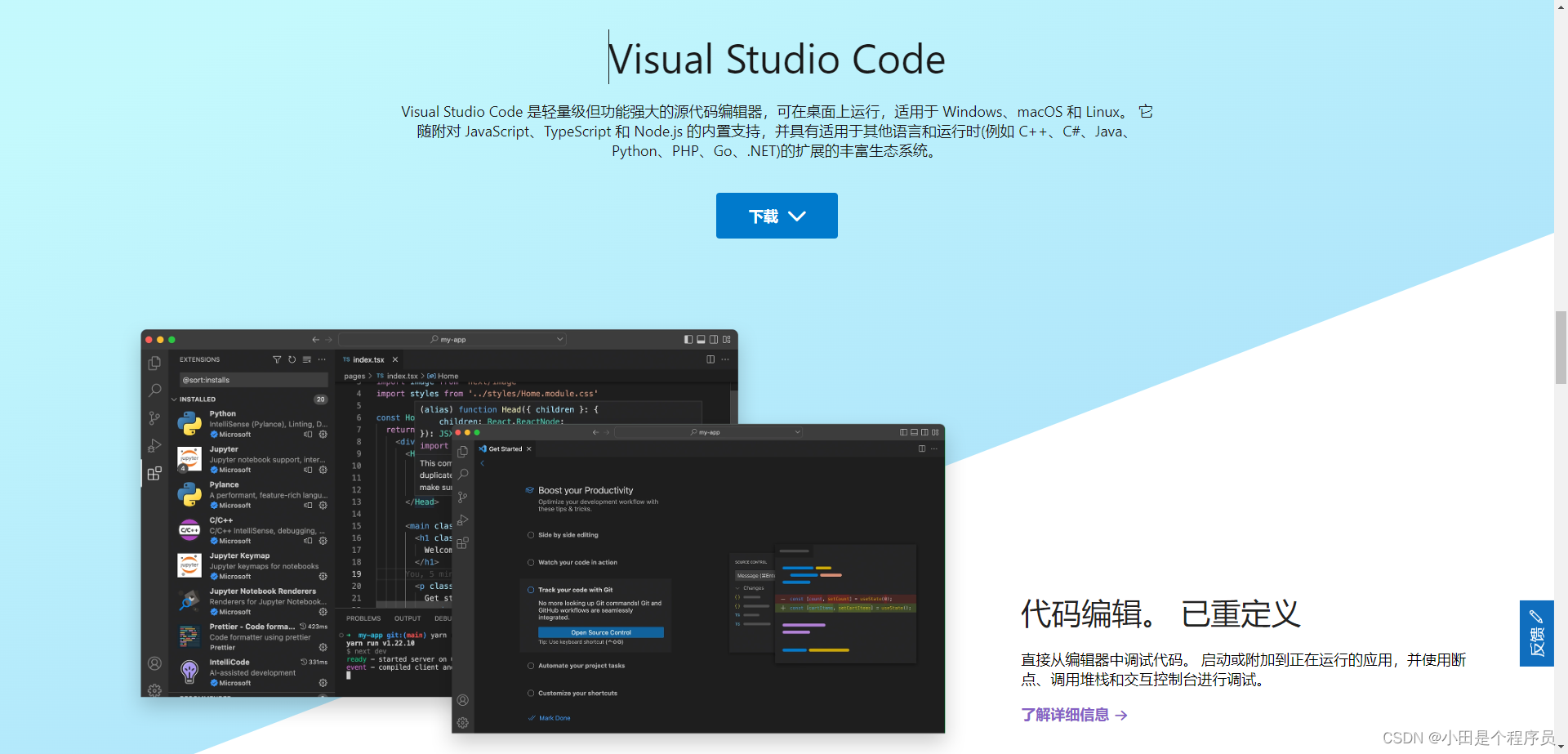Viewport: 1568px width, 754px height.
Task: Open Search icon in back VS Code window
Action: (x=154, y=390)
